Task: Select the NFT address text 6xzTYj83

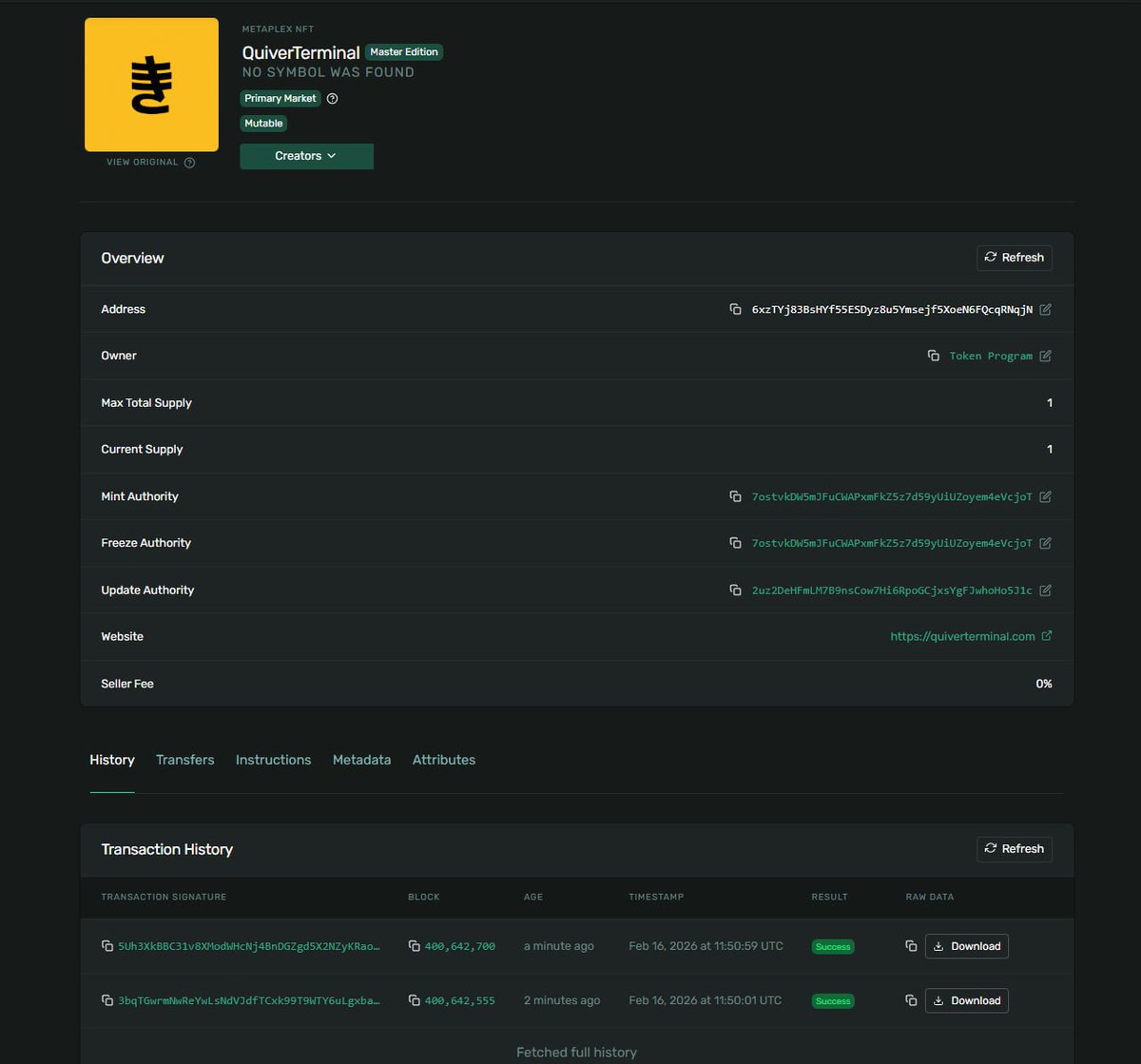Action: coord(892,309)
